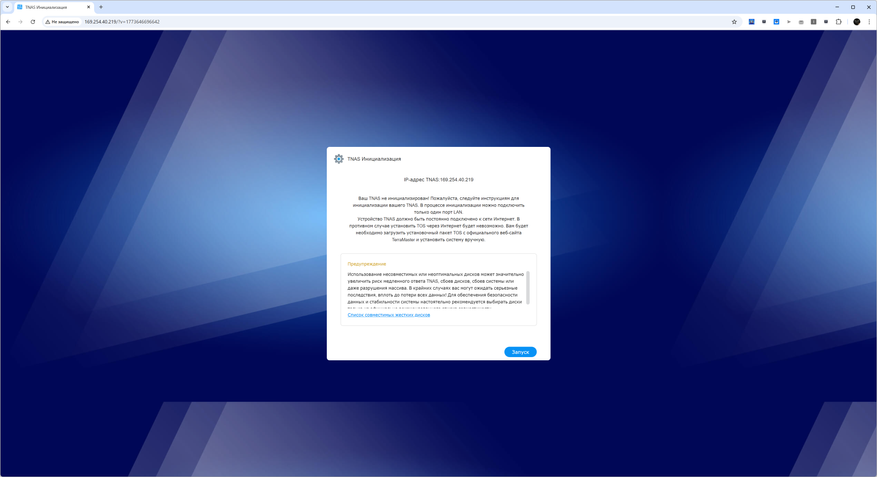Open the Chrome three-dot menu
877x477 pixels.
pyautogui.click(x=869, y=22)
